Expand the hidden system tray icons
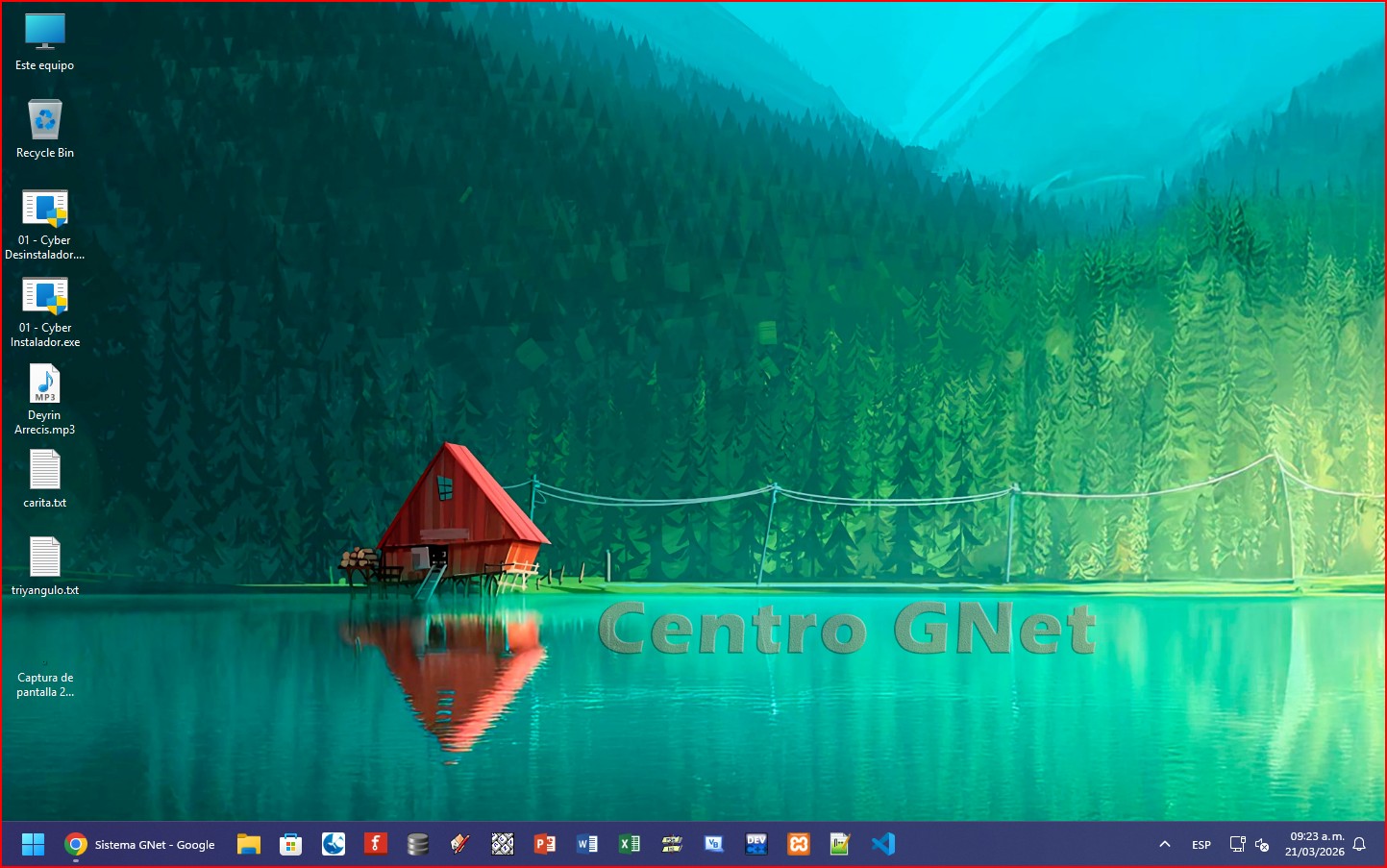 pos(1165,844)
